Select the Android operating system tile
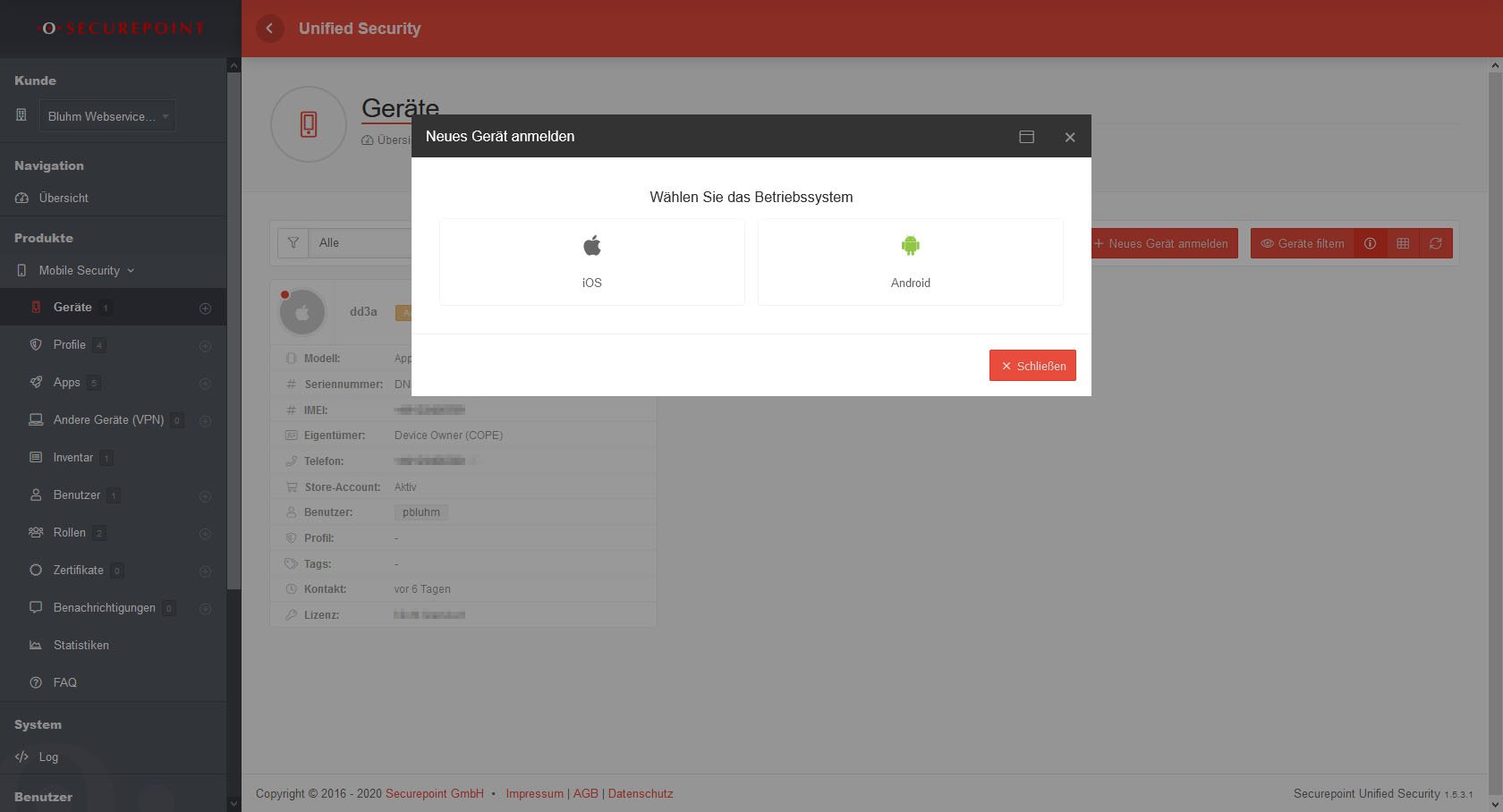Viewport: 1503px width, 812px height. 910,262
